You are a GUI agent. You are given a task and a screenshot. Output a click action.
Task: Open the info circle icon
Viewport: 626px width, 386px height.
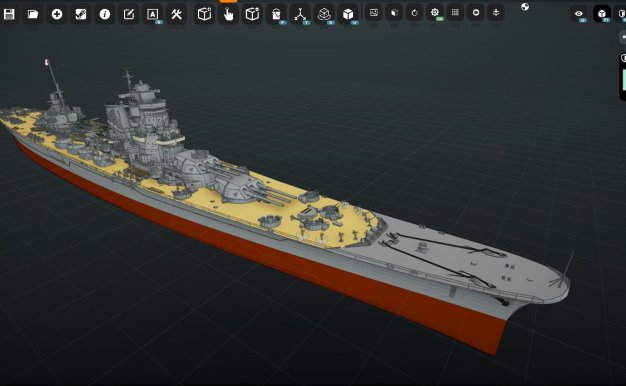[105, 14]
